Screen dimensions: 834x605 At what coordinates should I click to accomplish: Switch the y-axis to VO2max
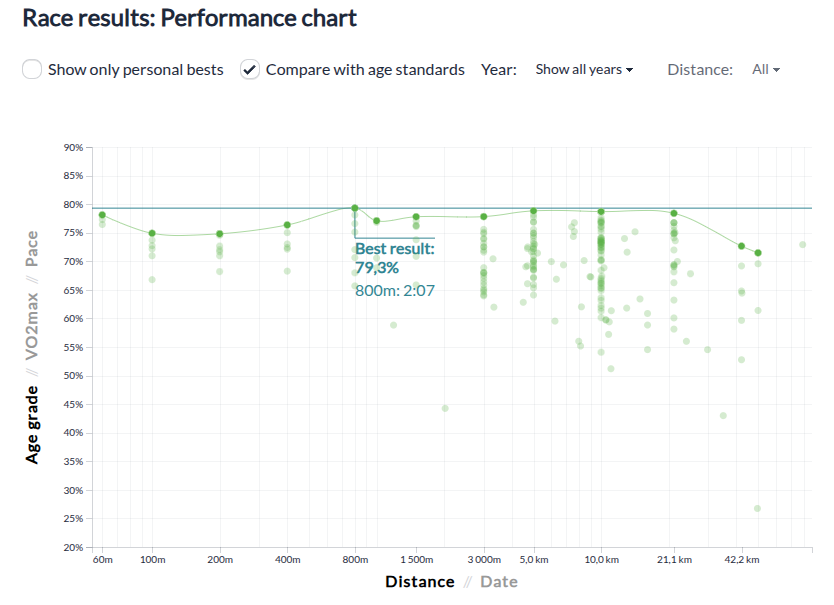tap(33, 325)
